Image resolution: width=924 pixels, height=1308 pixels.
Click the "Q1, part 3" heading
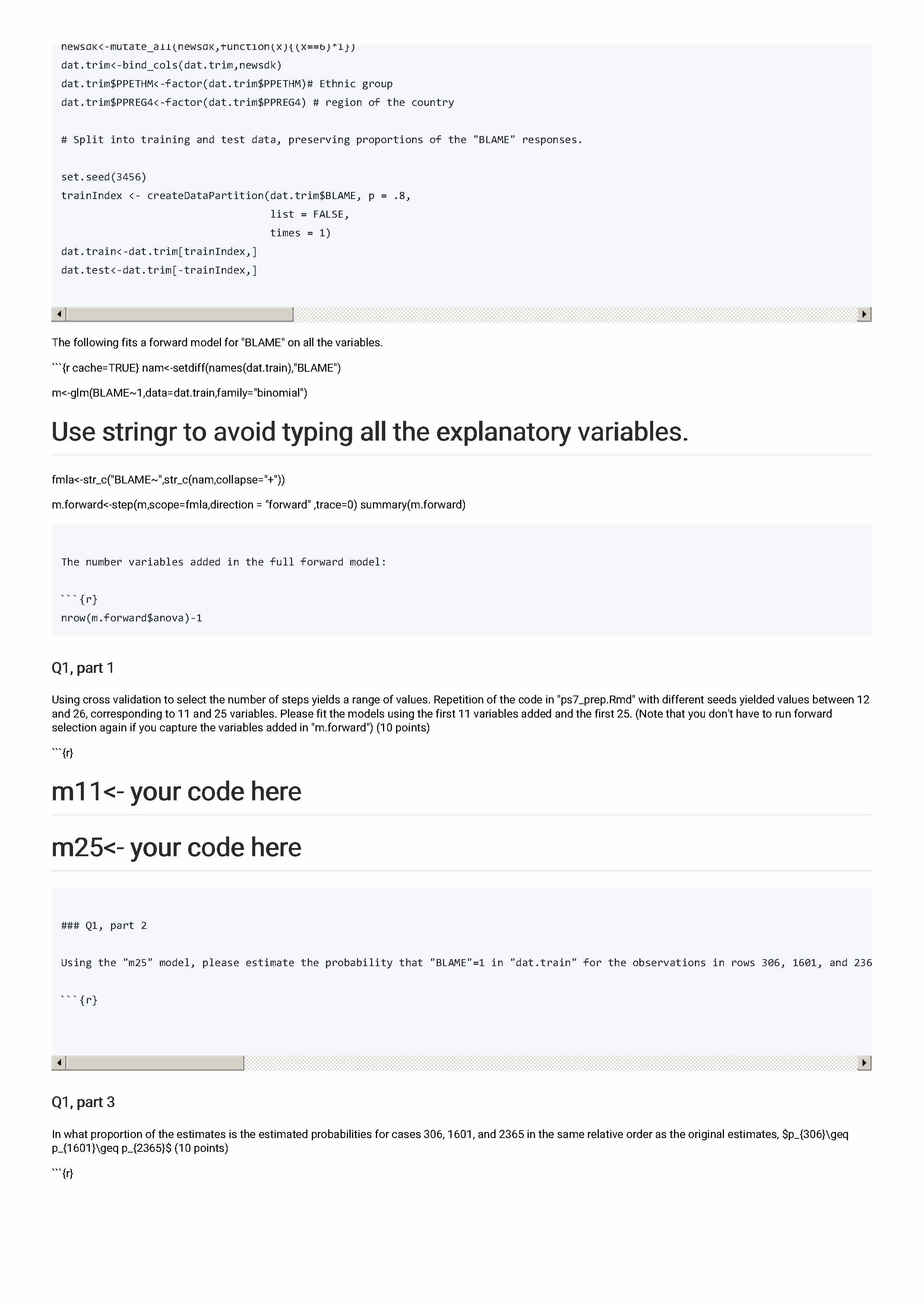(83, 1102)
